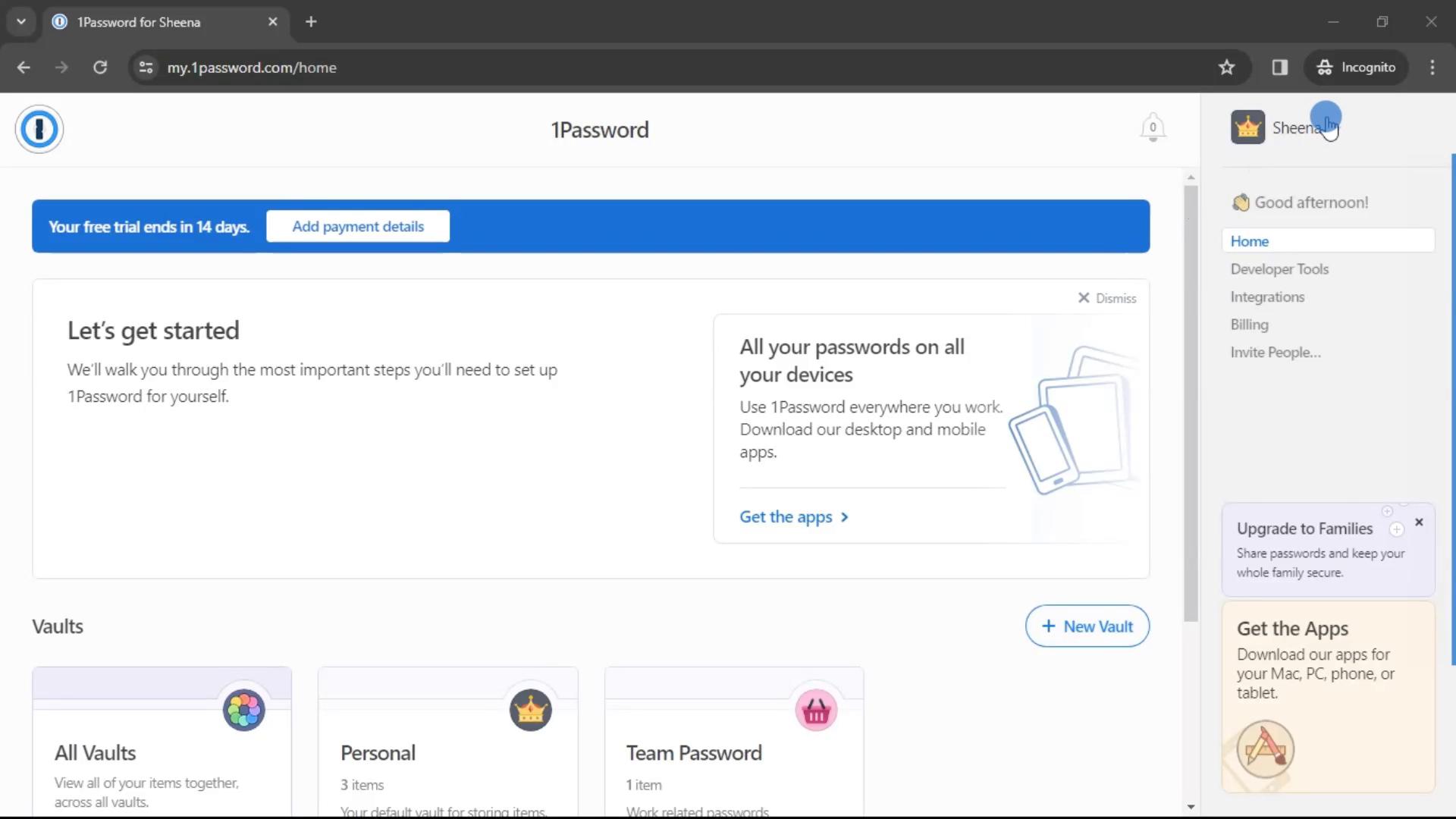Click New Vault button
This screenshot has height=819, width=1456.
pos(1087,626)
